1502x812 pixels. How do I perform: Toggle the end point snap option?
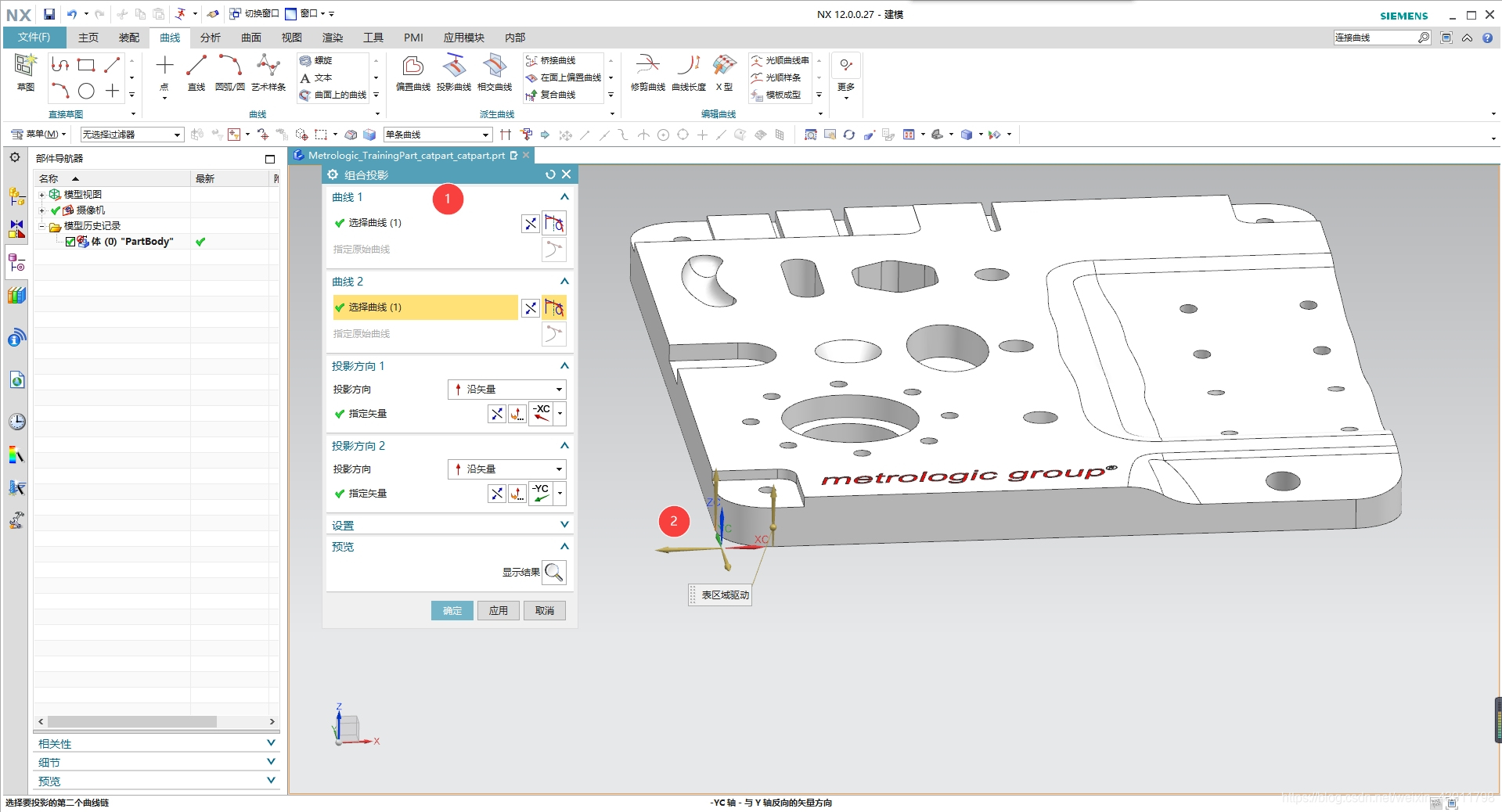(585, 135)
